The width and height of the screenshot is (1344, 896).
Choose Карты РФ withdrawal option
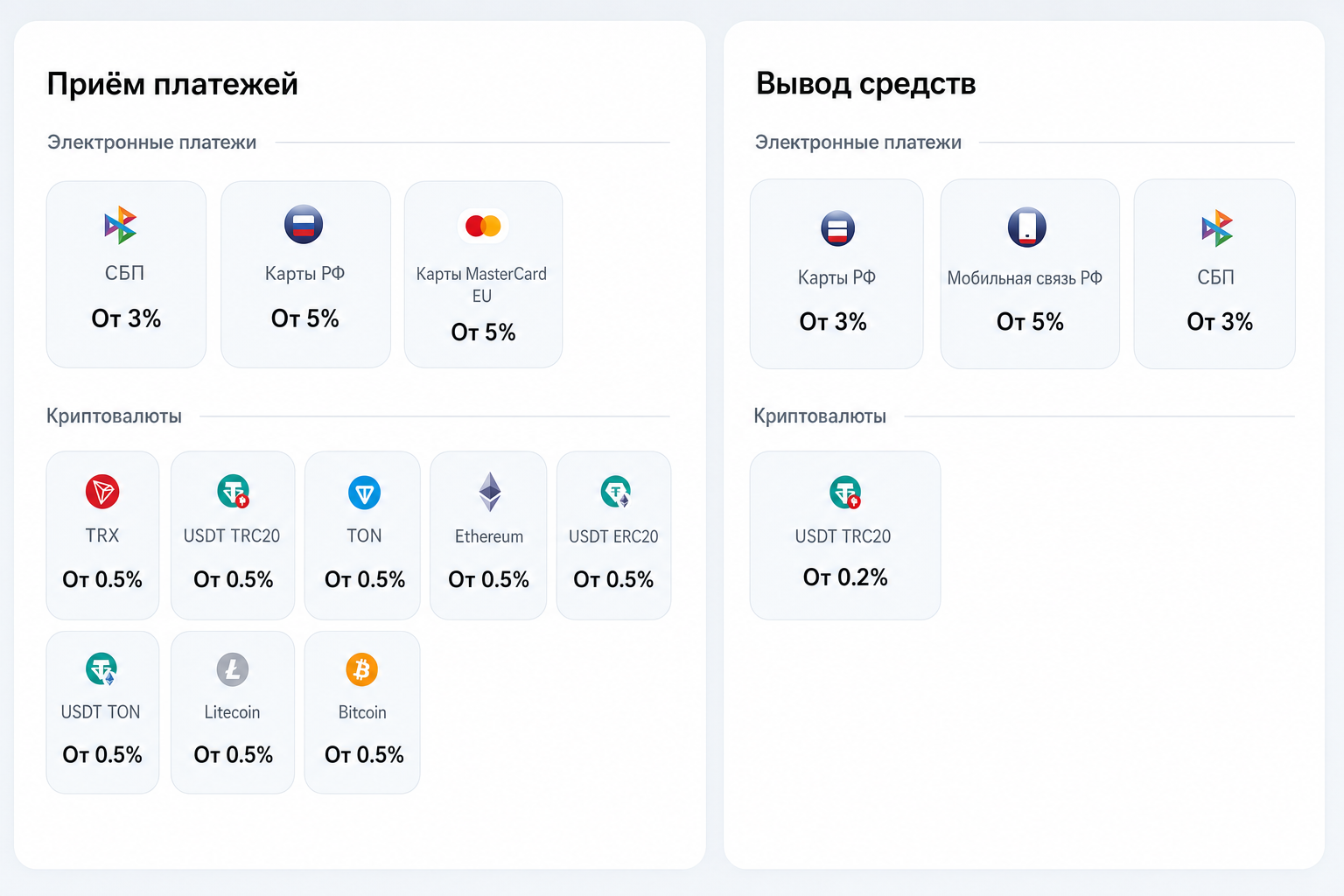[836, 274]
